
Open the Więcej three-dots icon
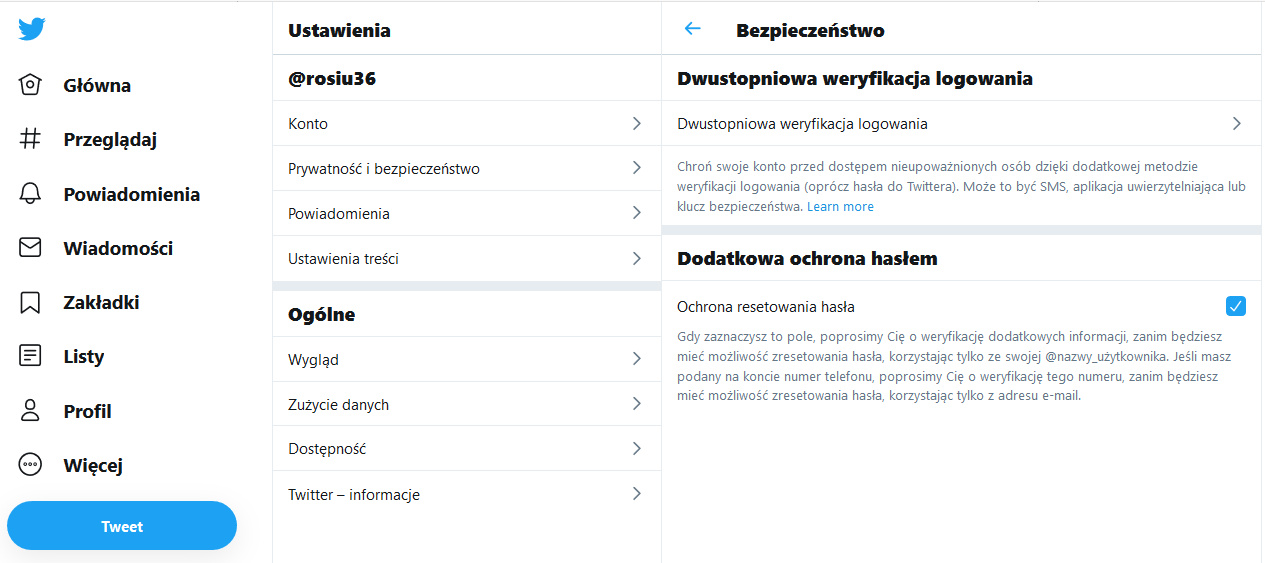click(x=31, y=465)
